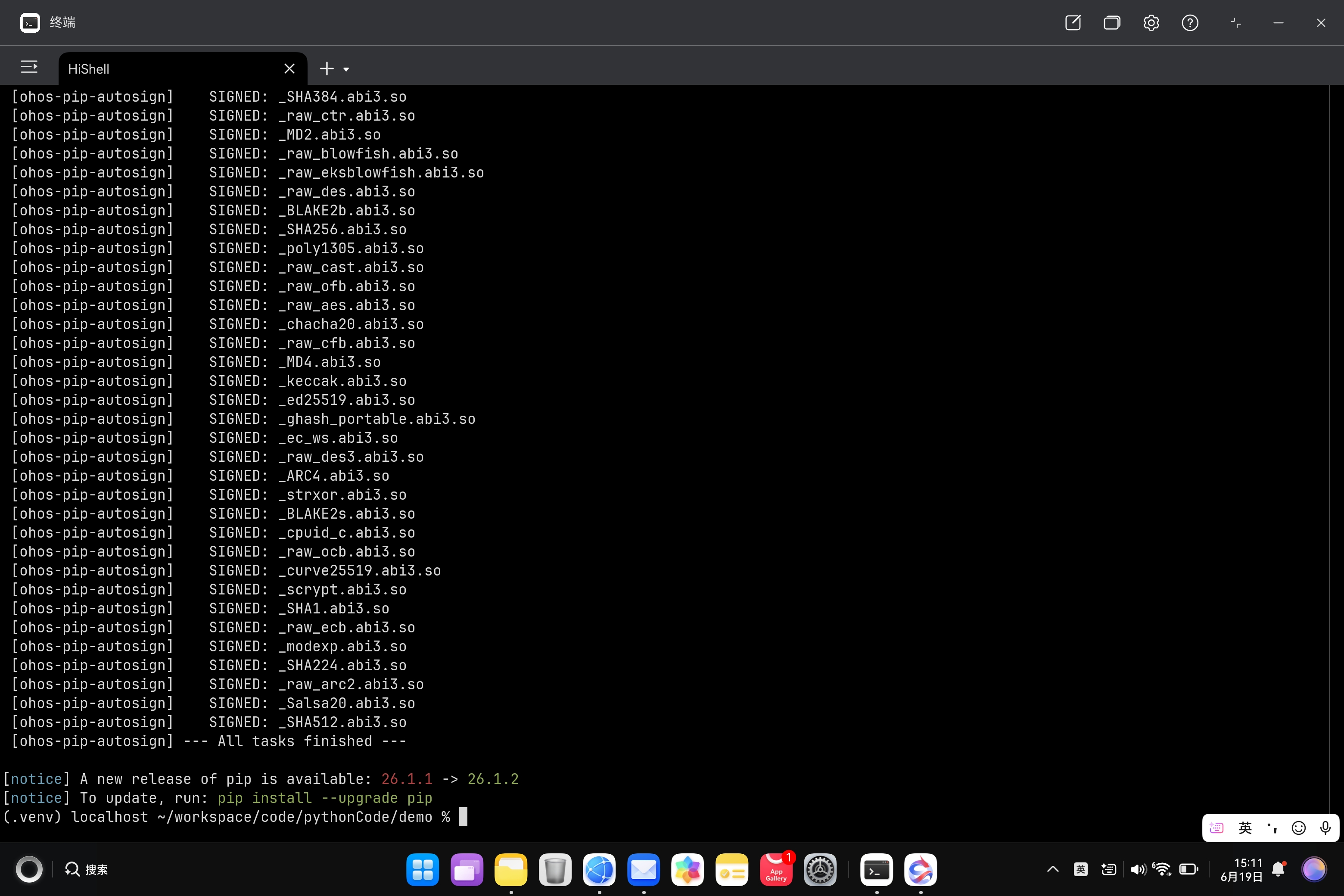Click the shell prompt cursor block
Viewport: 1344px width, 896px height.
coord(463,817)
